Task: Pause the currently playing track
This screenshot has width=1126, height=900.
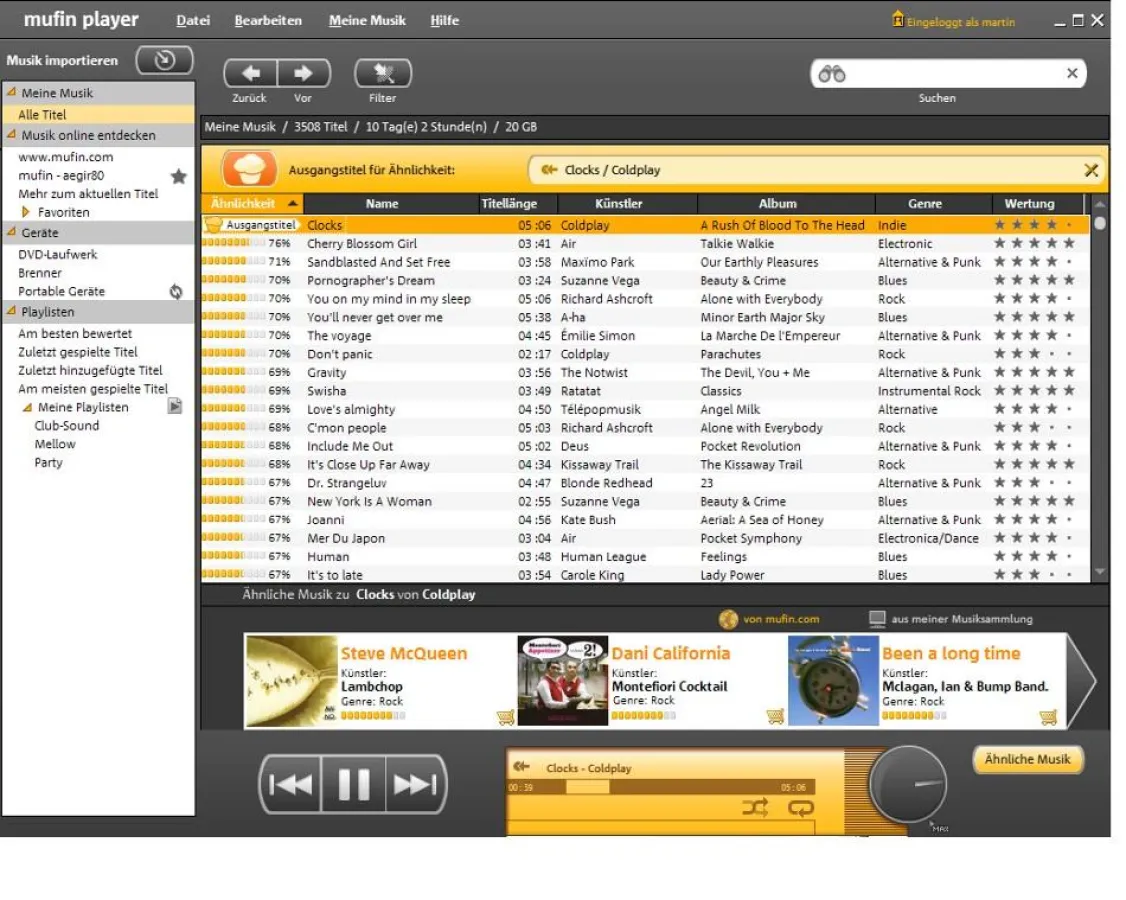Action: click(x=354, y=784)
